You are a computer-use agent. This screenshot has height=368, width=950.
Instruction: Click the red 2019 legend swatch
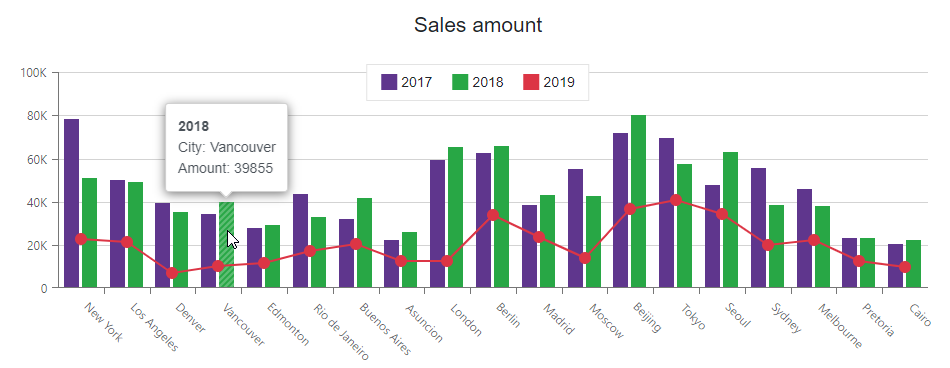tap(531, 82)
